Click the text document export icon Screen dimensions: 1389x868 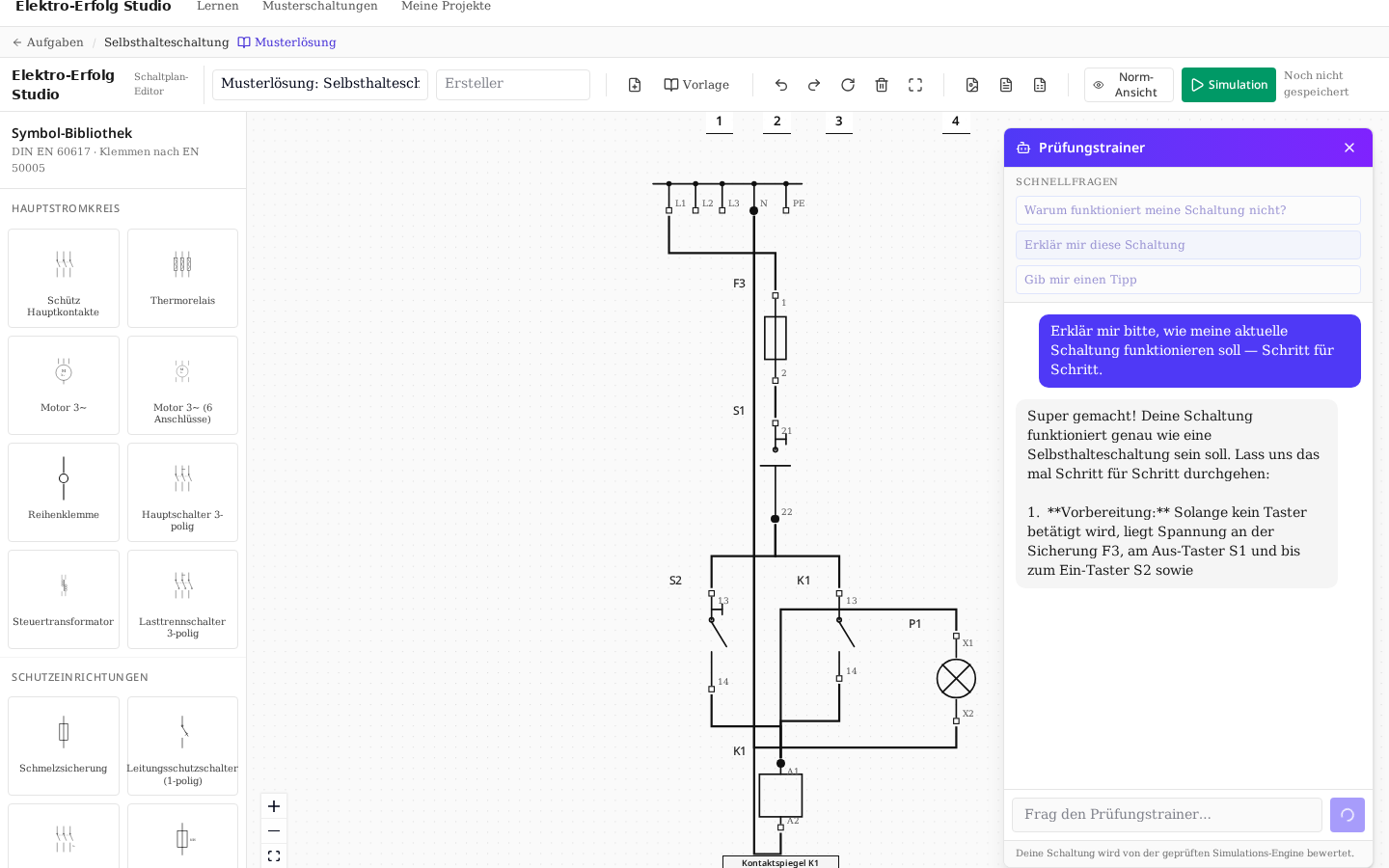[x=1006, y=85]
